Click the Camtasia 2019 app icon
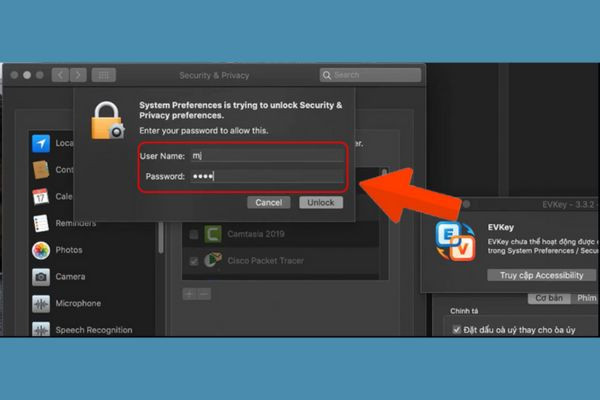Image resolution: width=600 pixels, height=400 pixels. tap(213, 234)
